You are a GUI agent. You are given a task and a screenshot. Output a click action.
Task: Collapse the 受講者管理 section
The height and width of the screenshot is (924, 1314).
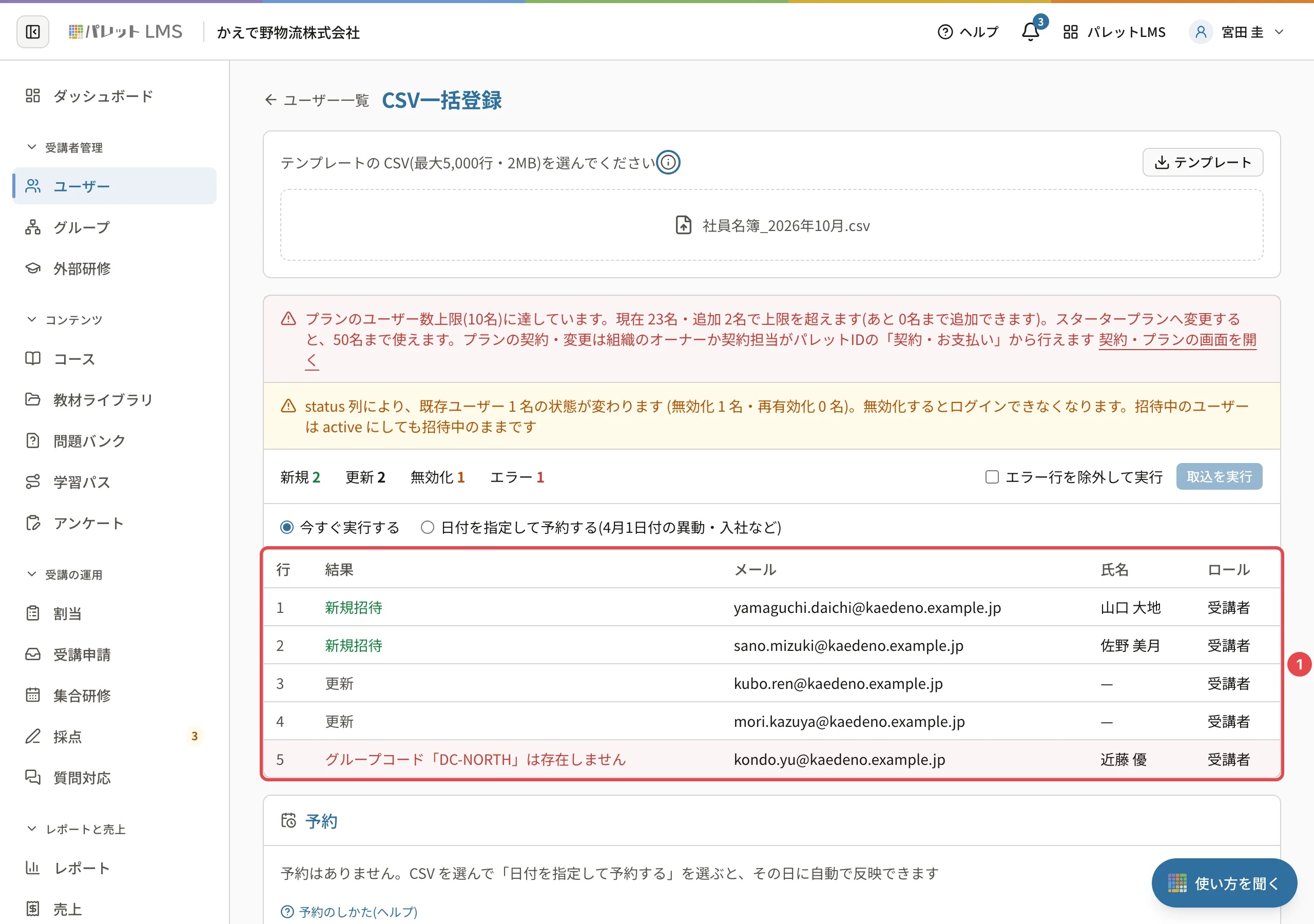point(65,148)
